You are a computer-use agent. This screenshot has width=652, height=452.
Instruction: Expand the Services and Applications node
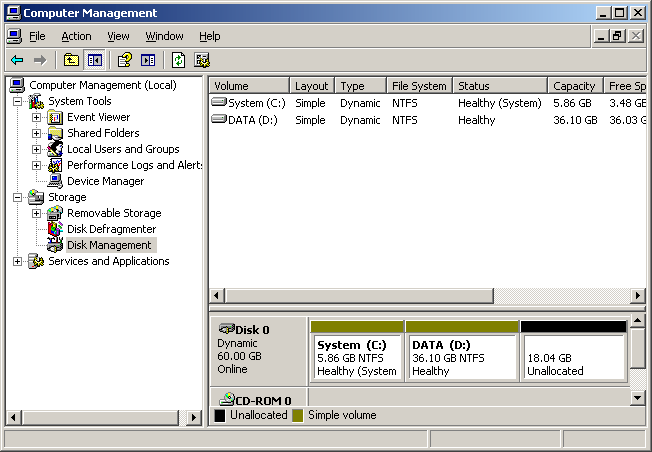tap(17, 261)
